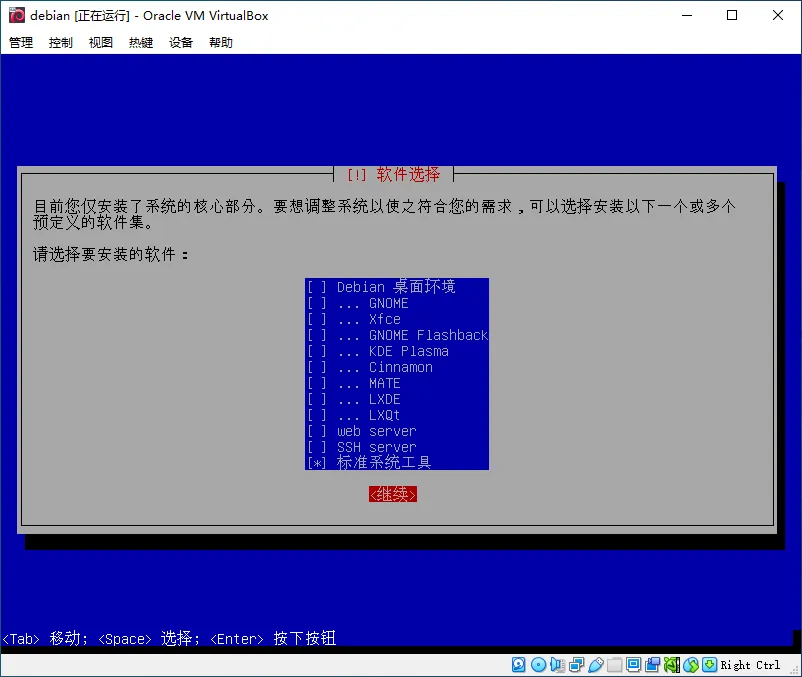The height and width of the screenshot is (677, 802).
Task: Click the network adapters status icon
Action: click(x=576, y=665)
